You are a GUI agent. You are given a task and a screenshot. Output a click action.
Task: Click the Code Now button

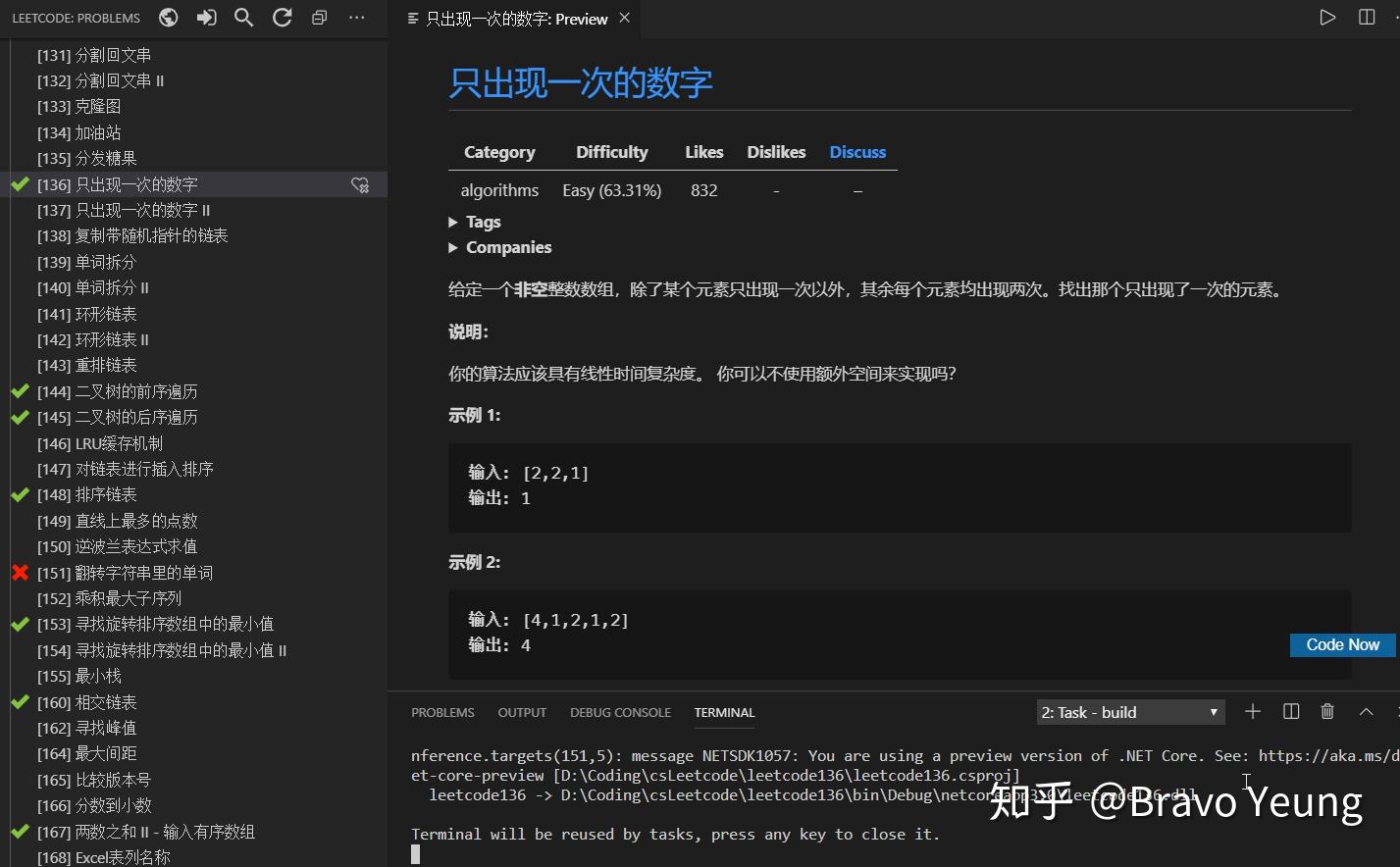[x=1342, y=644]
